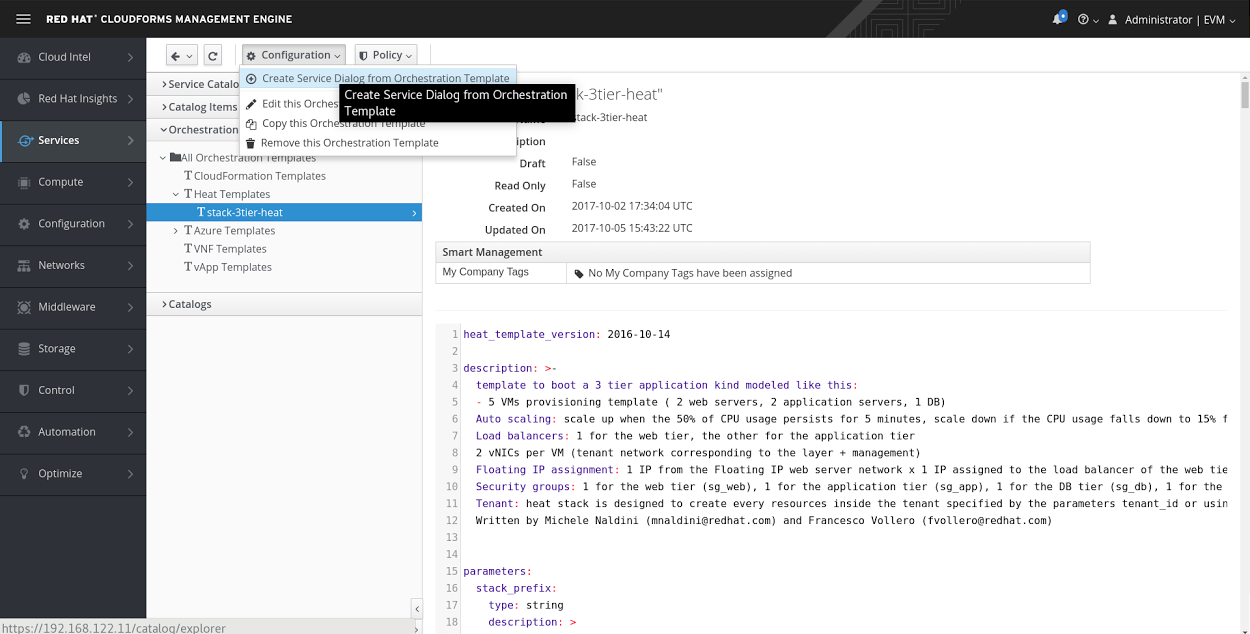Screen dimensions: 1250x634
Task: Collapse the Heat Templates tree node
Action: 175,194
